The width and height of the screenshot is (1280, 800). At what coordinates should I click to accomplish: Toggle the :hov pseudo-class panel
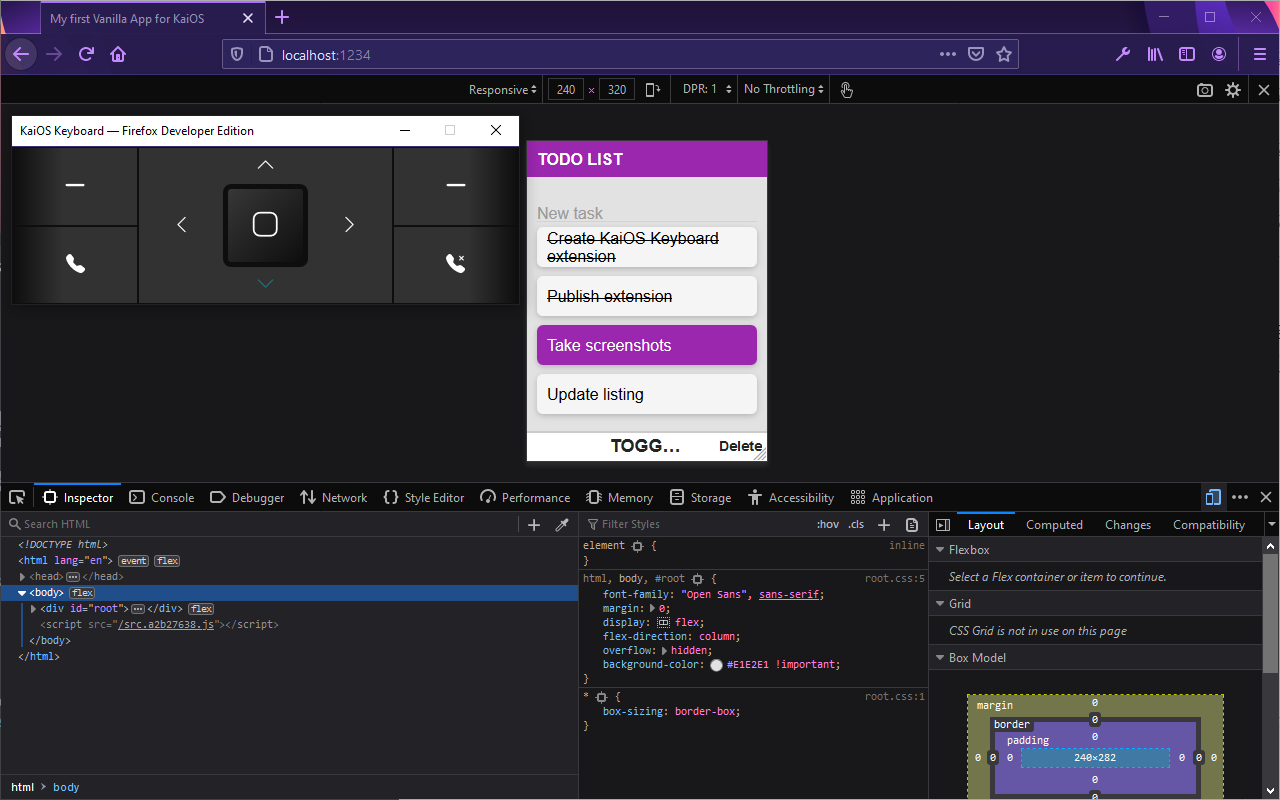pos(828,524)
